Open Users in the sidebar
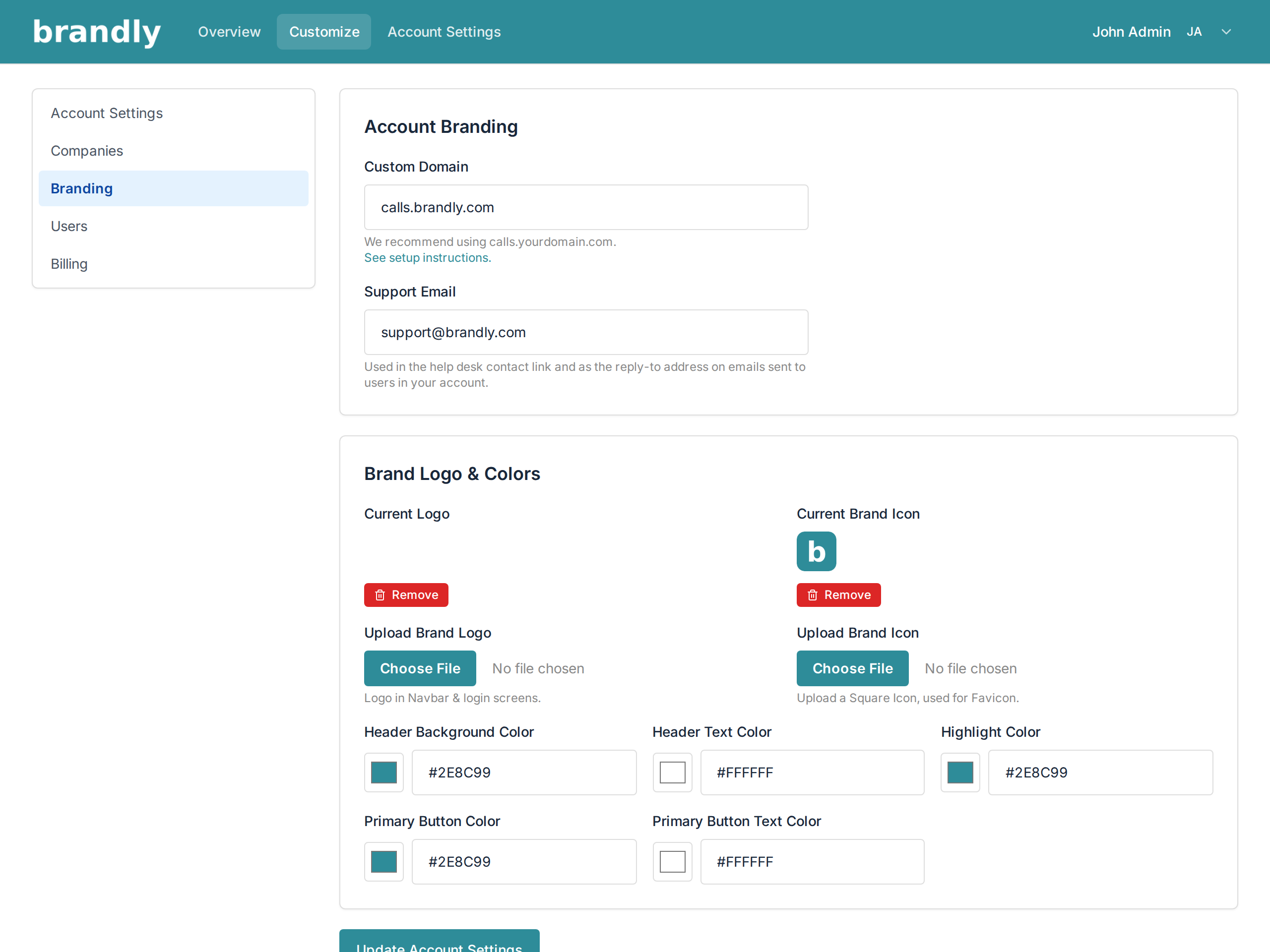This screenshot has height=952, width=1270. pyautogui.click(x=174, y=226)
